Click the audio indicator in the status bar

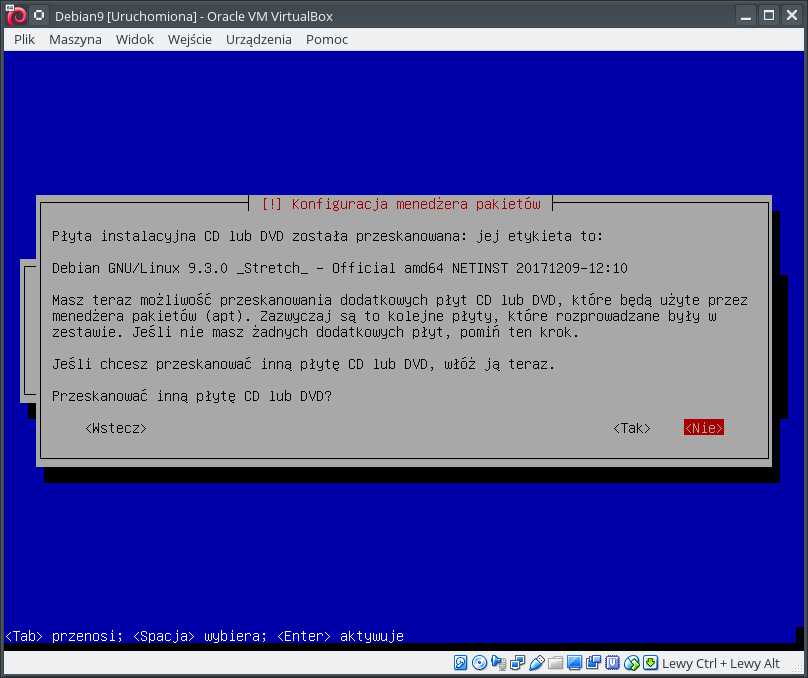[499, 663]
